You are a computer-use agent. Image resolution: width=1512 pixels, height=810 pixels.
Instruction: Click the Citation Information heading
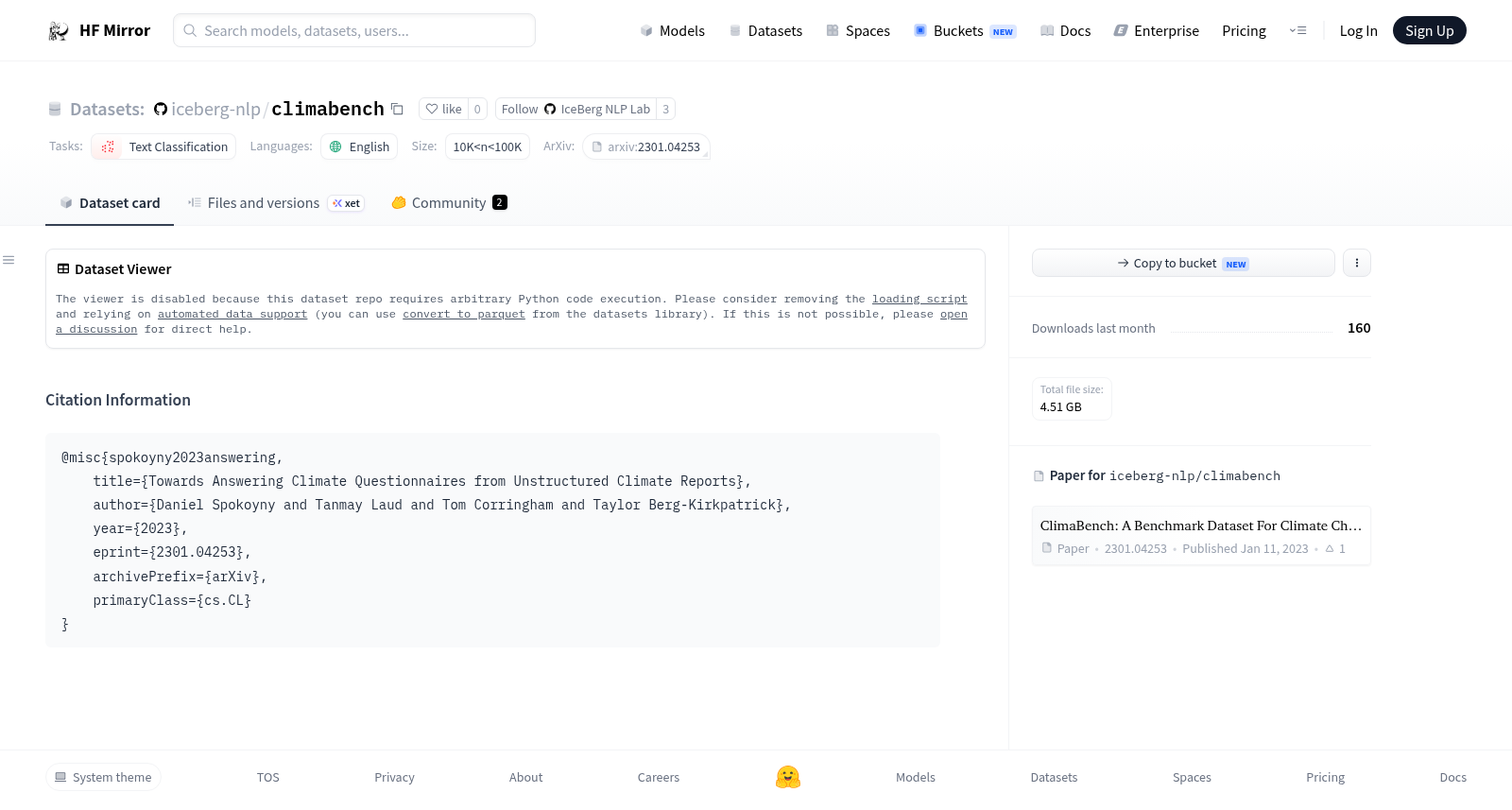[x=118, y=400]
